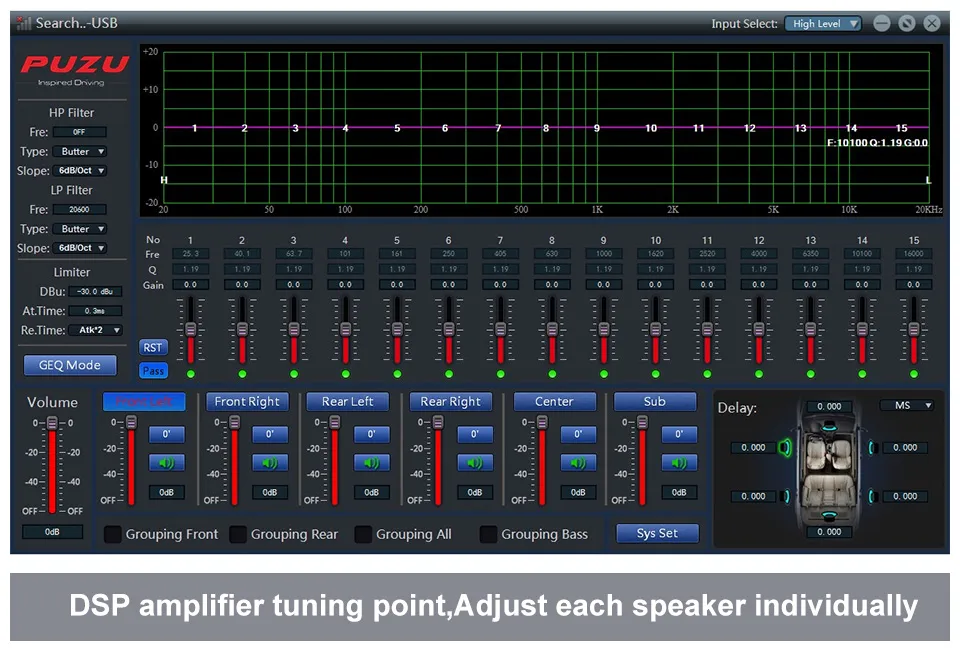Open the Input Select High Level dropdown

[x=823, y=24]
